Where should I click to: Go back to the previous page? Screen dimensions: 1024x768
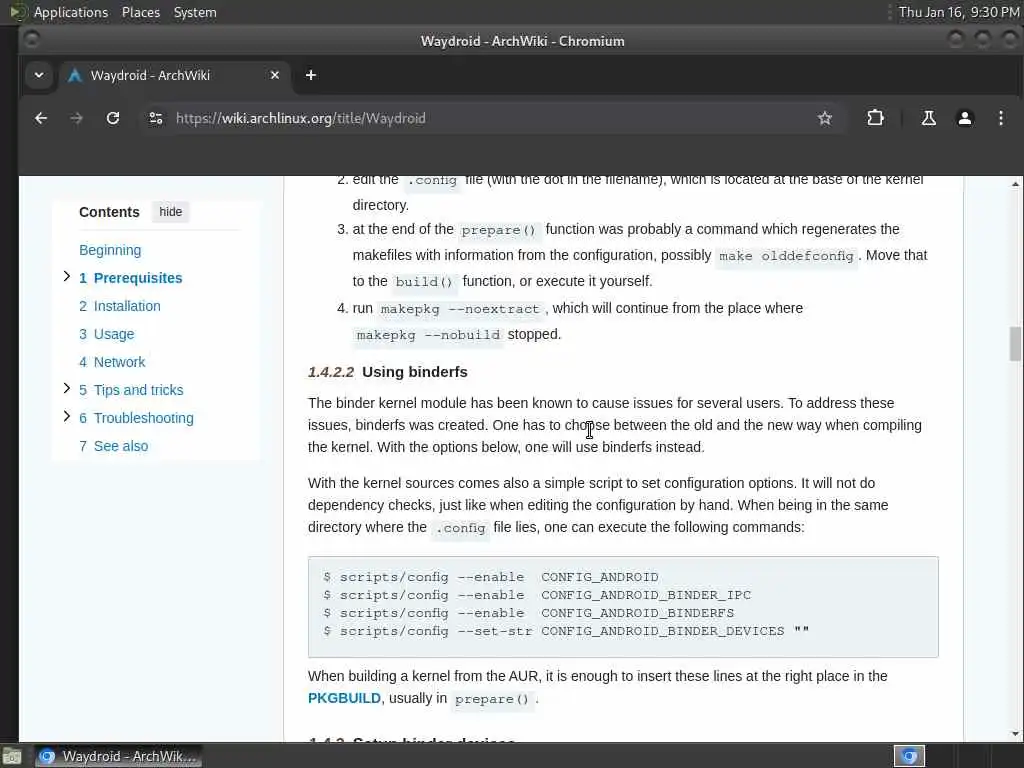point(40,118)
